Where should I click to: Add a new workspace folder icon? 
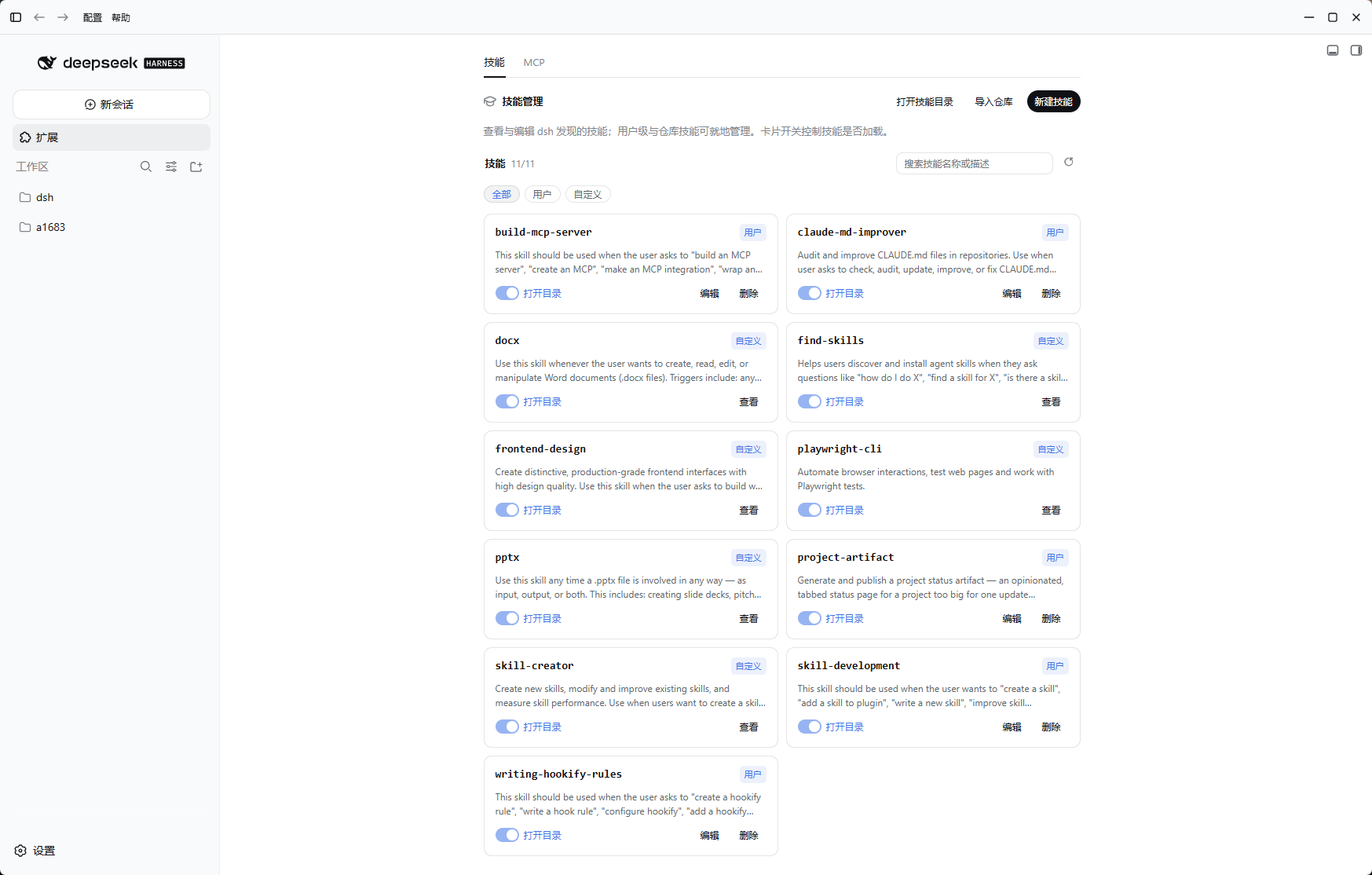click(196, 167)
